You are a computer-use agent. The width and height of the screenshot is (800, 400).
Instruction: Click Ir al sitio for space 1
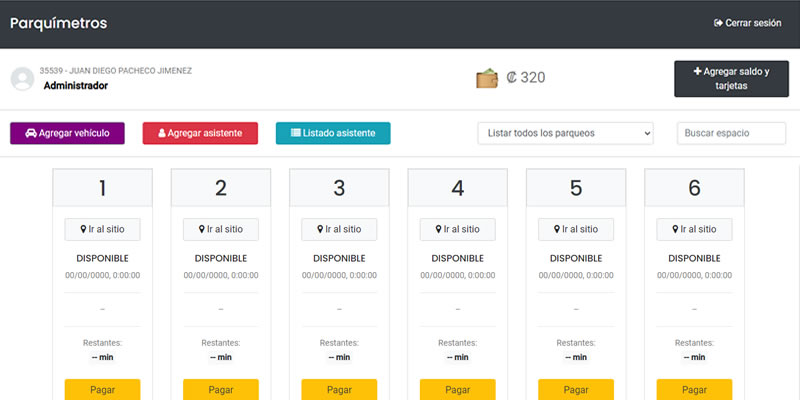coord(102,229)
